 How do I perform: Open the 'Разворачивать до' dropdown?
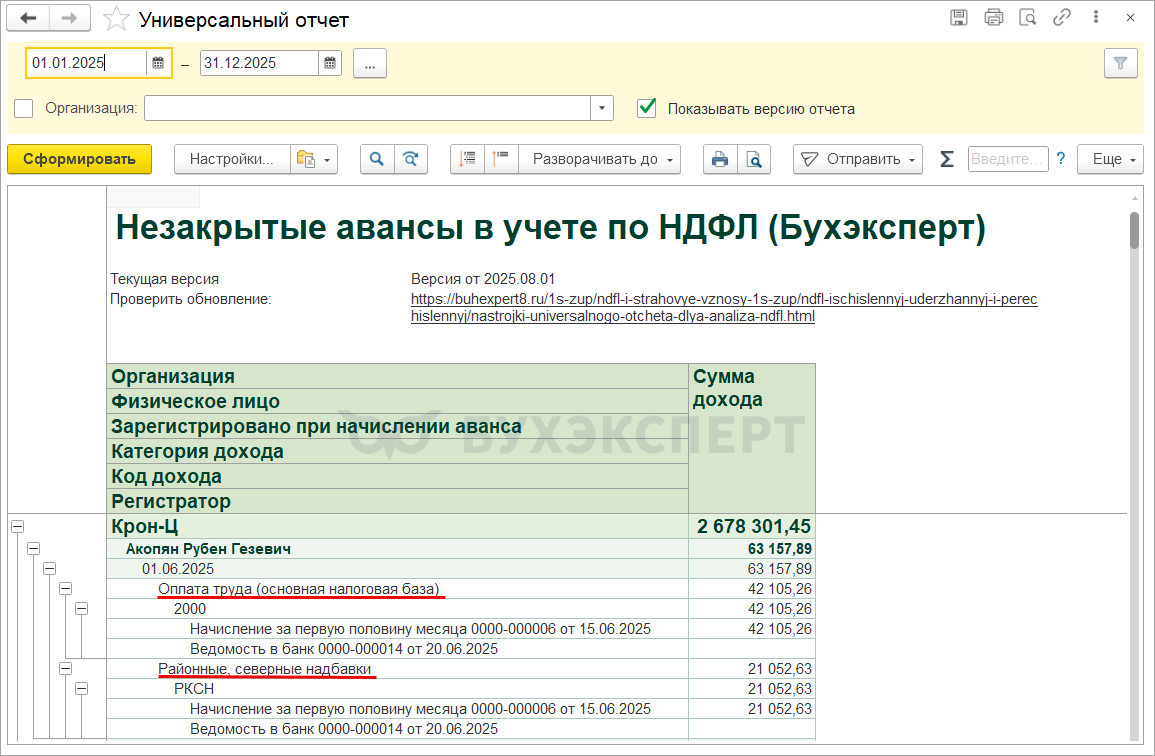click(x=600, y=159)
